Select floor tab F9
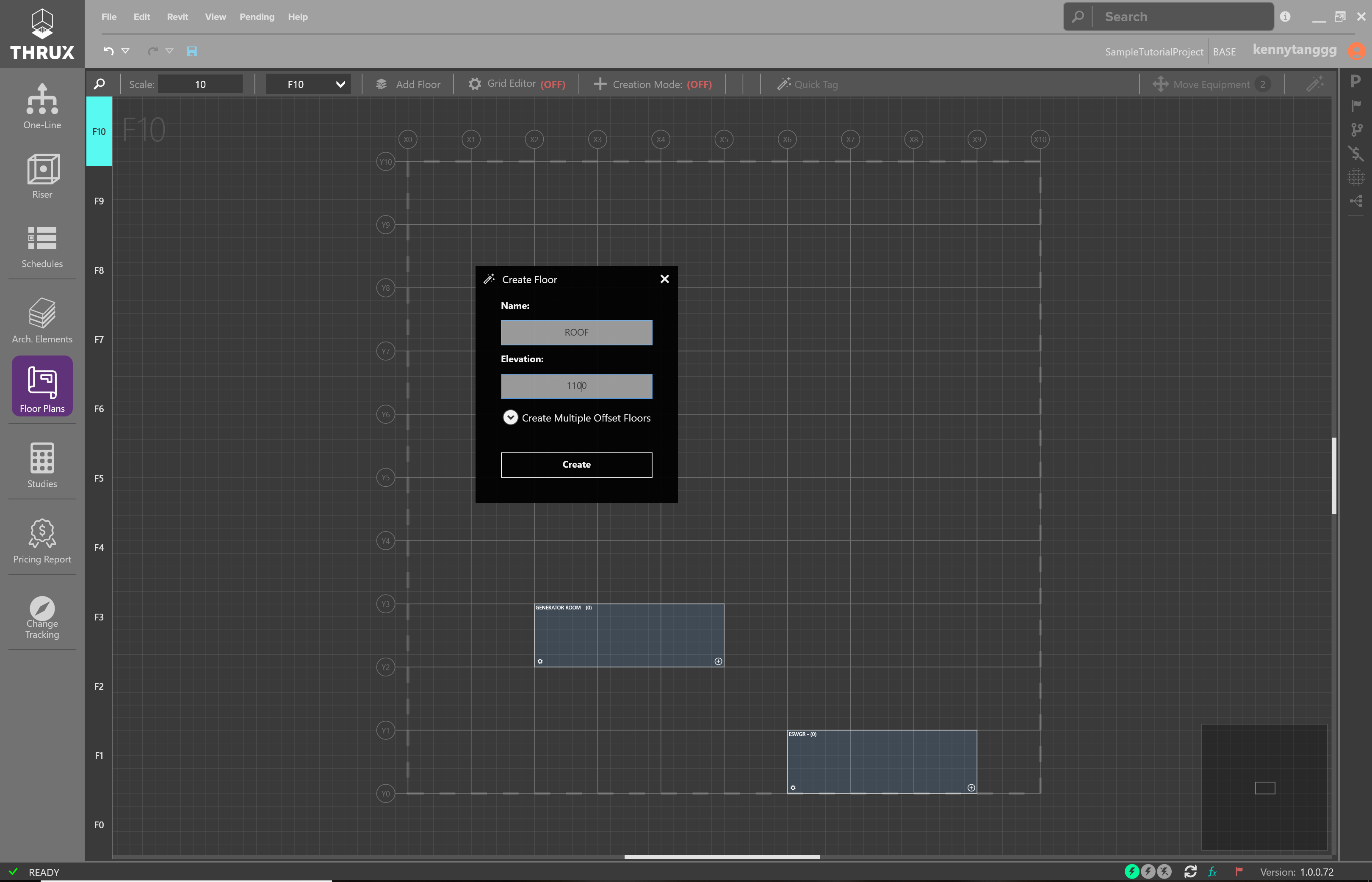This screenshot has height=882, width=1372. pyautogui.click(x=99, y=201)
